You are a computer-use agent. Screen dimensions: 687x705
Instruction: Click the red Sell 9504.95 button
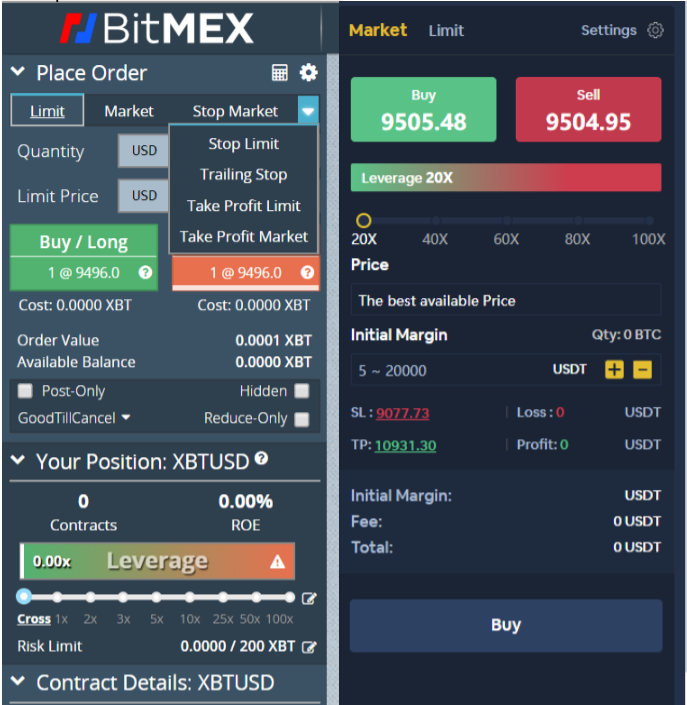(589, 110)
